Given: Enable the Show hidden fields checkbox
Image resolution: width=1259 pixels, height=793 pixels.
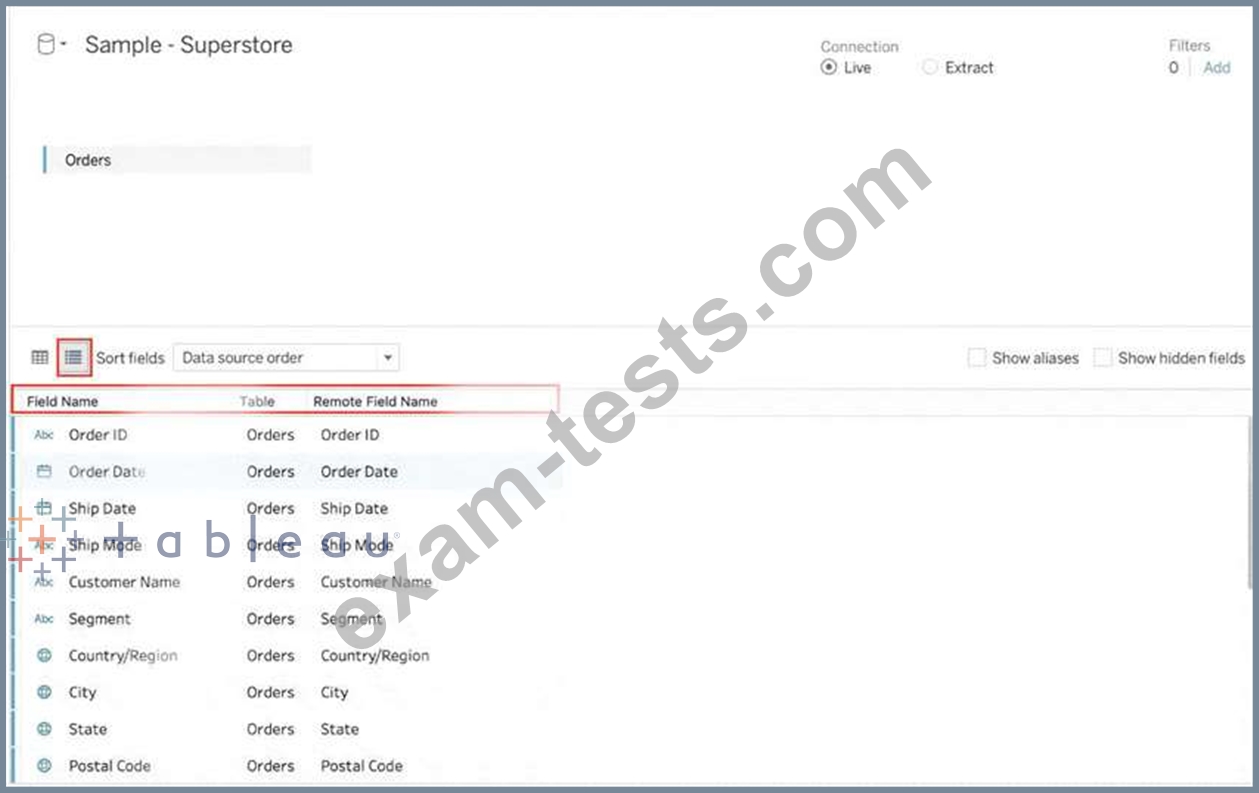Looking at the screenshot, I should click(1102, 358).
